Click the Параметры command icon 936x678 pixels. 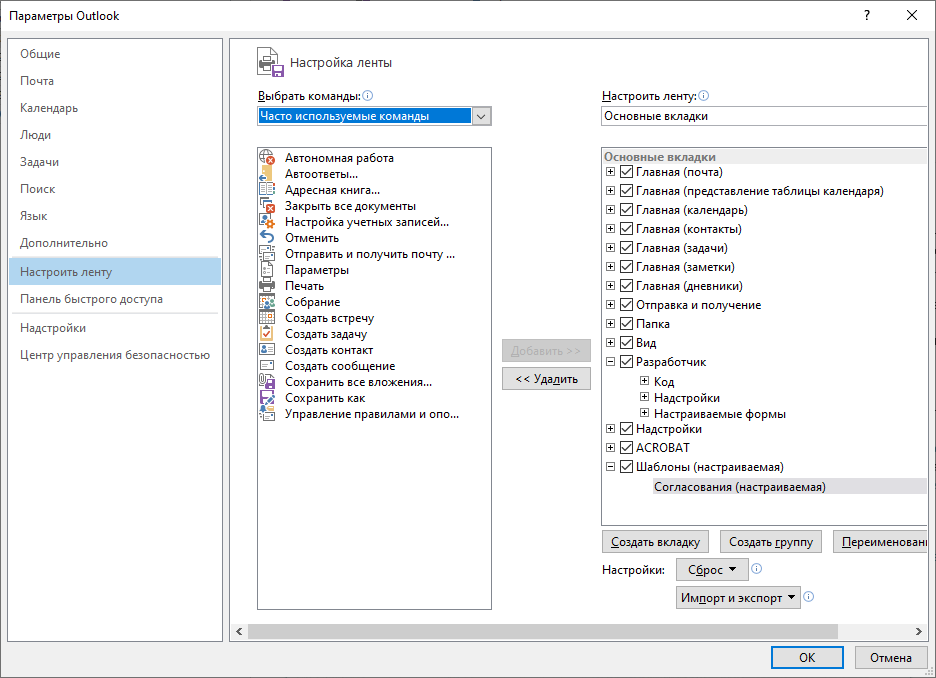point(267,270)
